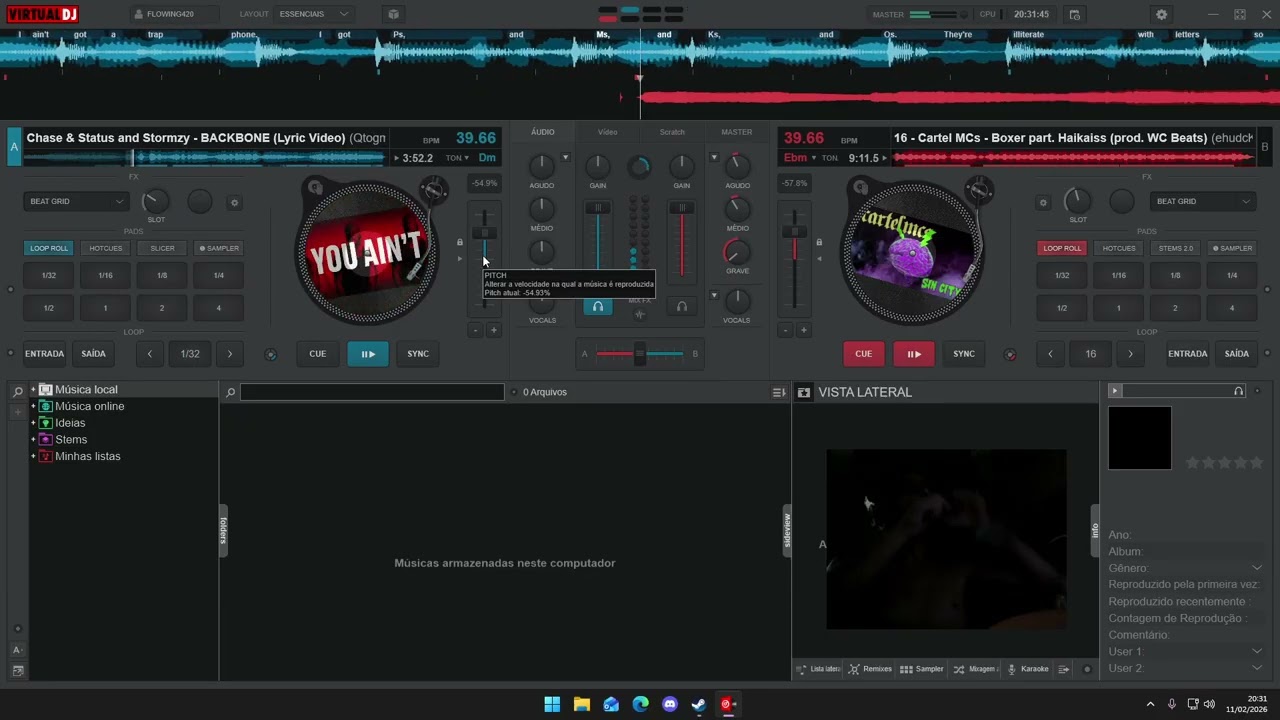Open the TON key dropdown on deck A
1280x720 pixels.
[x=457, y=158]
